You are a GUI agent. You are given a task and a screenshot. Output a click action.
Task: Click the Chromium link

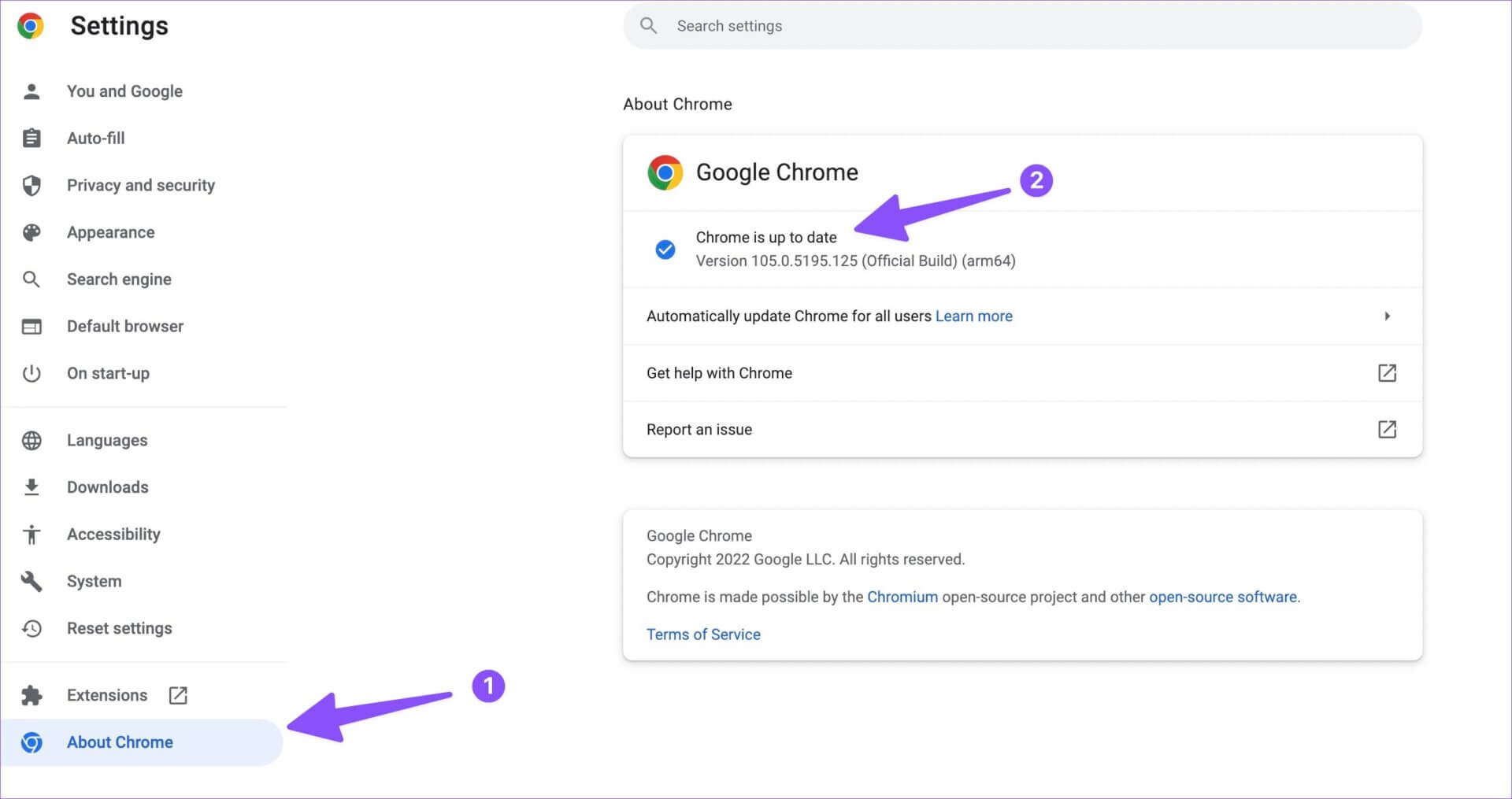902,597
